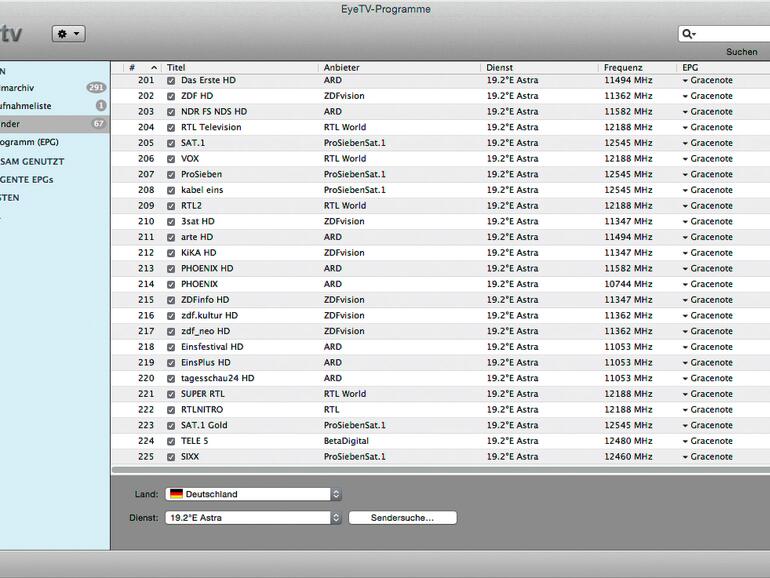Select EinsPlus HD channel title
The height and width of the screenshot is (578, 770).
(205, 362)
